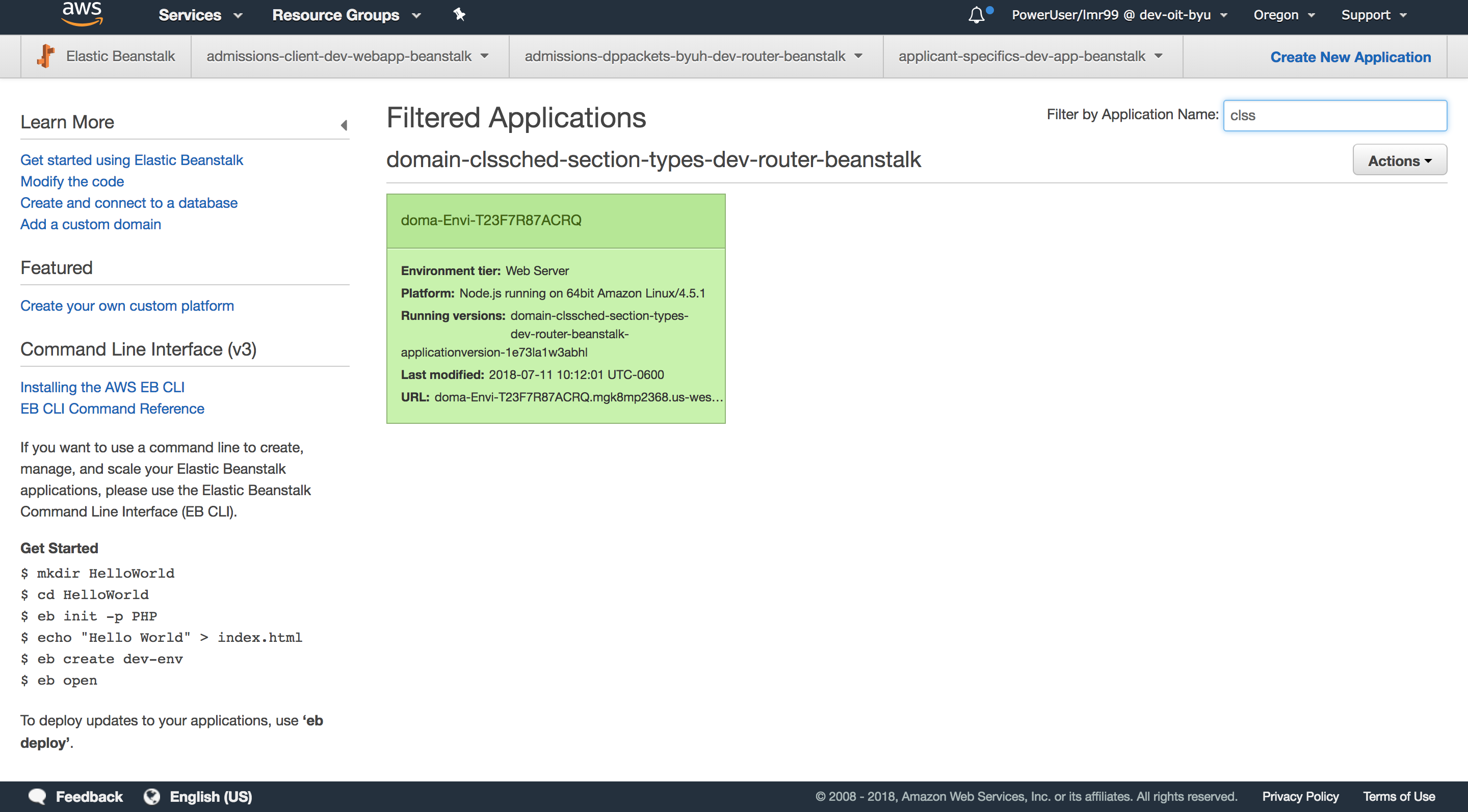Image resolution: width=1468 pixels, height=812 pixels.
Task: Open the Support dropdown menu
Action: [1373, 15]
